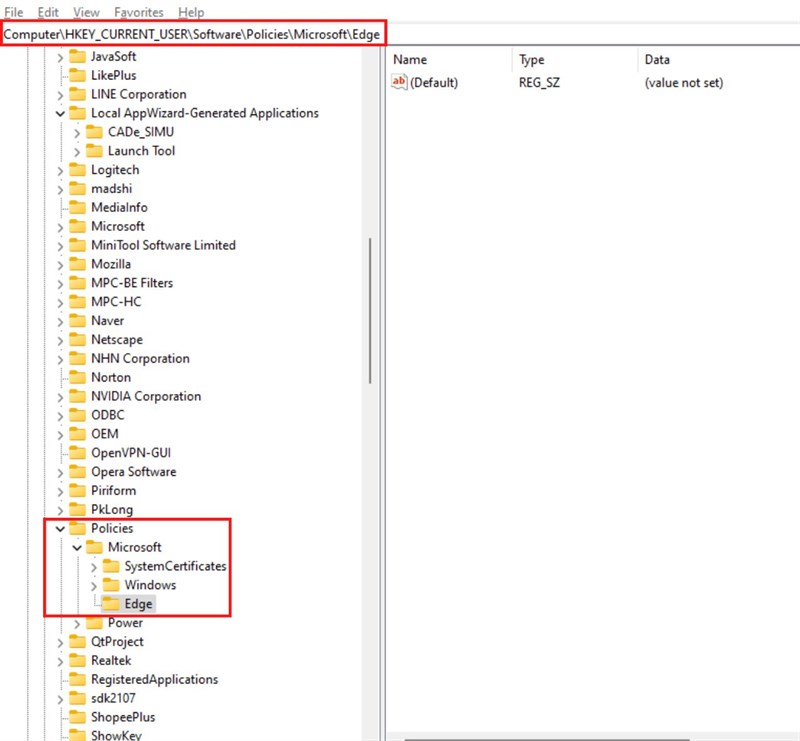Click the Logitech folder icon
The width and height of the screenshot is (800, 741).
tap(77, 169)
